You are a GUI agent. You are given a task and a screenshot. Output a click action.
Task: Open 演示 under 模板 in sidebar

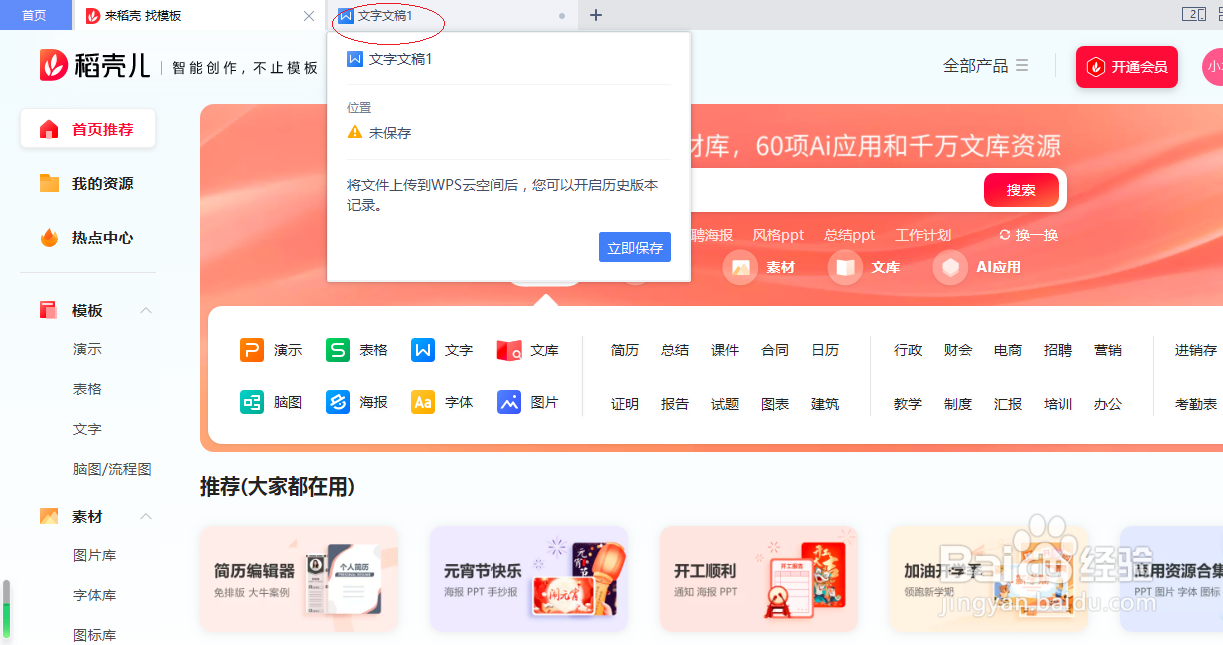[87, 349]
